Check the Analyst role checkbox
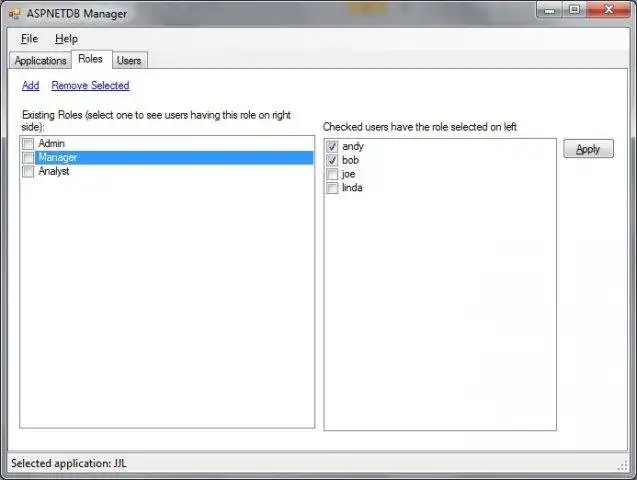The height and width of the screenshot is (480, 637). (28, 171)
